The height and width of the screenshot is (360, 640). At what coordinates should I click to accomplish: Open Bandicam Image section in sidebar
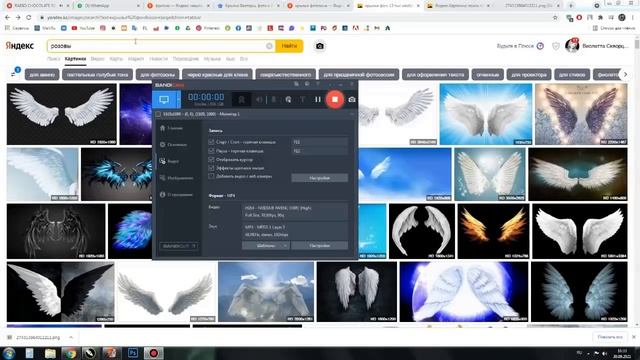coord(176,178)
